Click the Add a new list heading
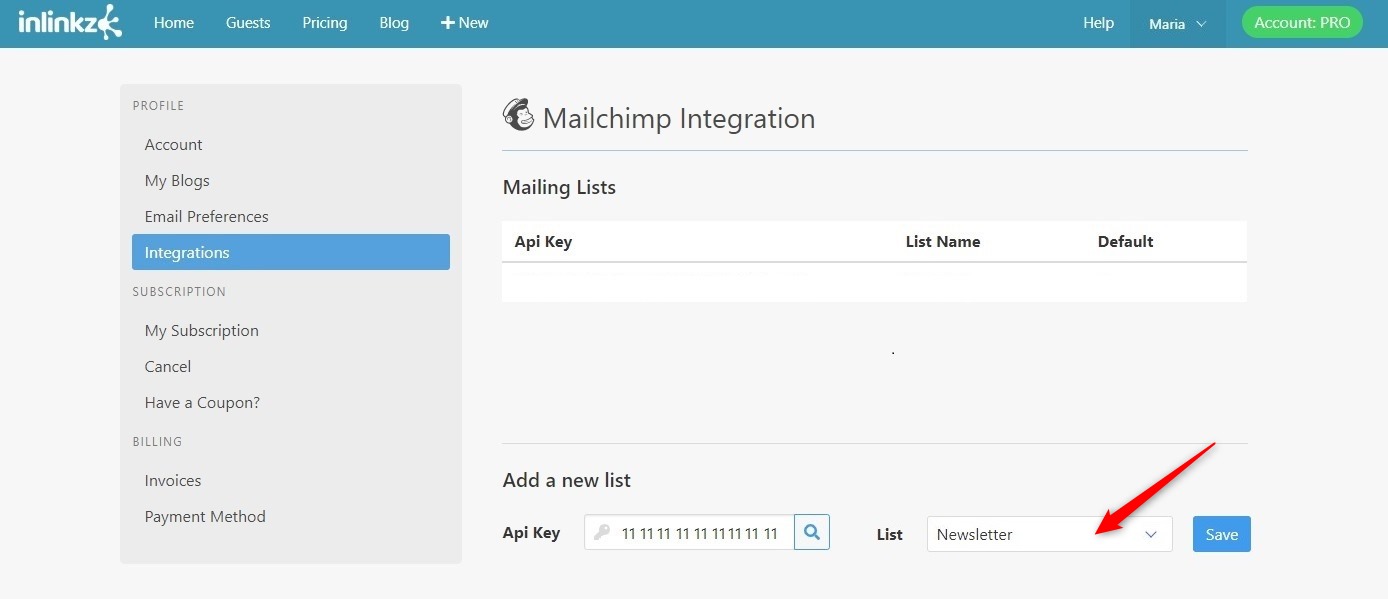The height and width of the screenshot is (599, 1388). click(x=566, y=480)
